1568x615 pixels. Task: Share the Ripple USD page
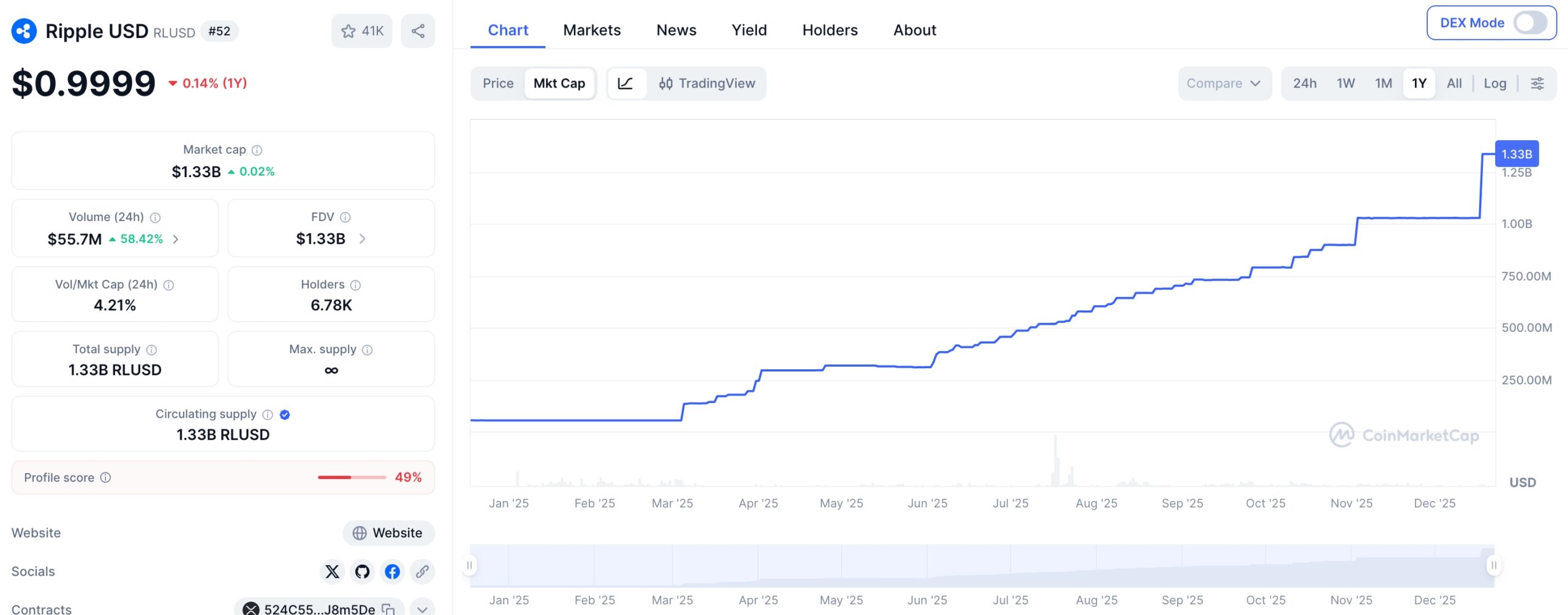[x=417, y=30]
